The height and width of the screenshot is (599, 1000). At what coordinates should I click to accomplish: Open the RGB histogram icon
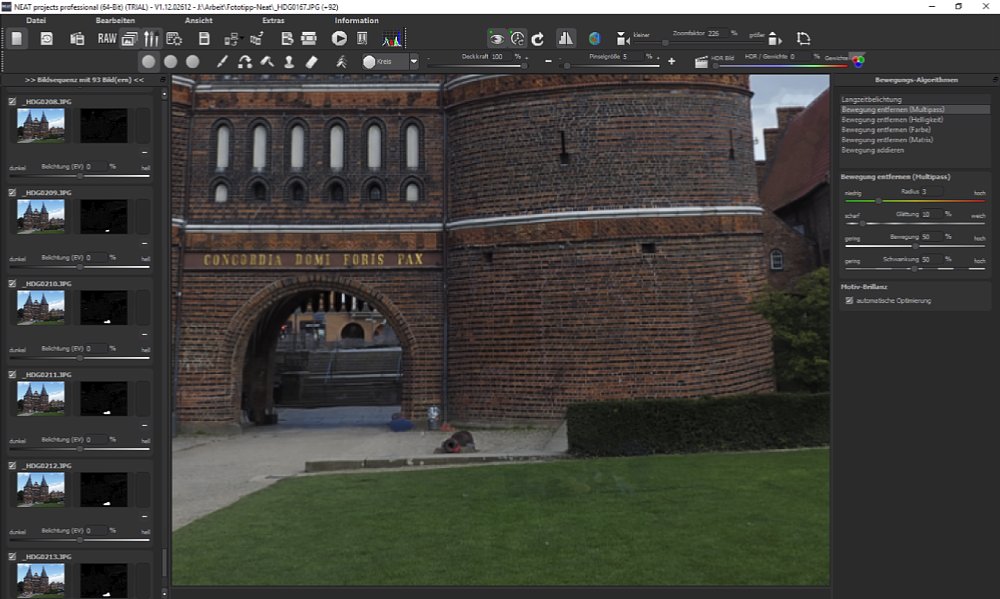[392, 39]
